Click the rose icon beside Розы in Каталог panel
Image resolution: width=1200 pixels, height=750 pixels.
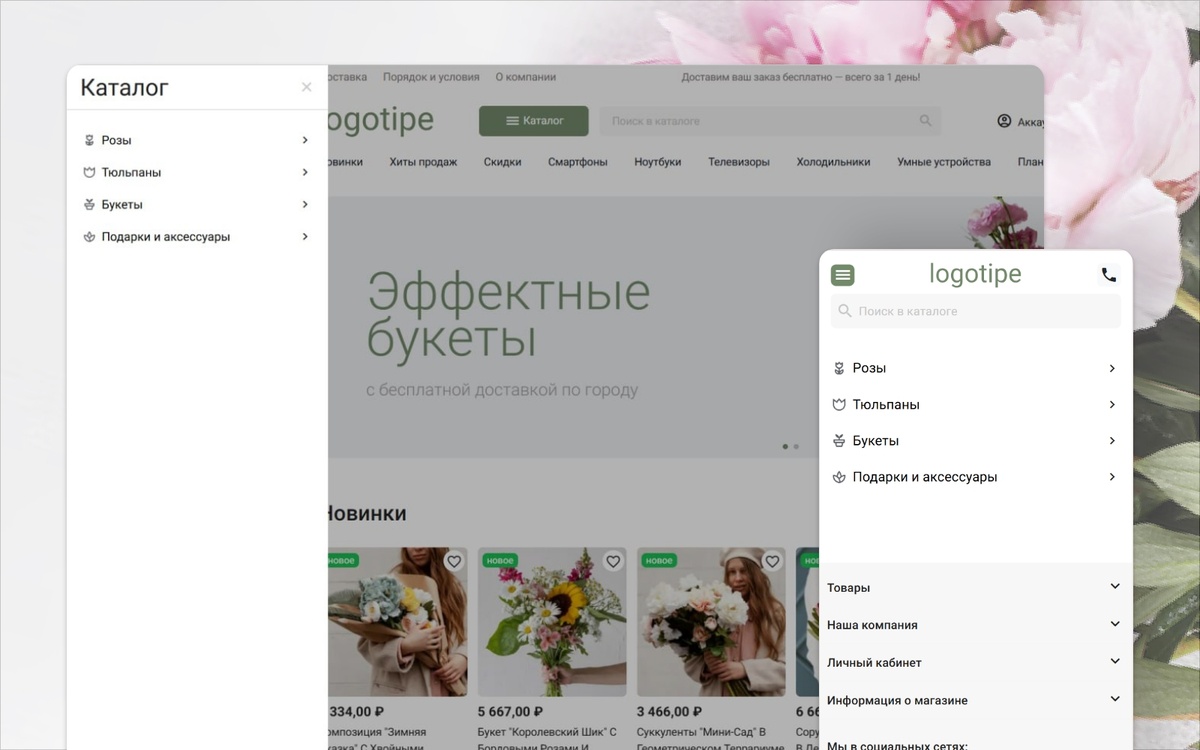[89, 140]
